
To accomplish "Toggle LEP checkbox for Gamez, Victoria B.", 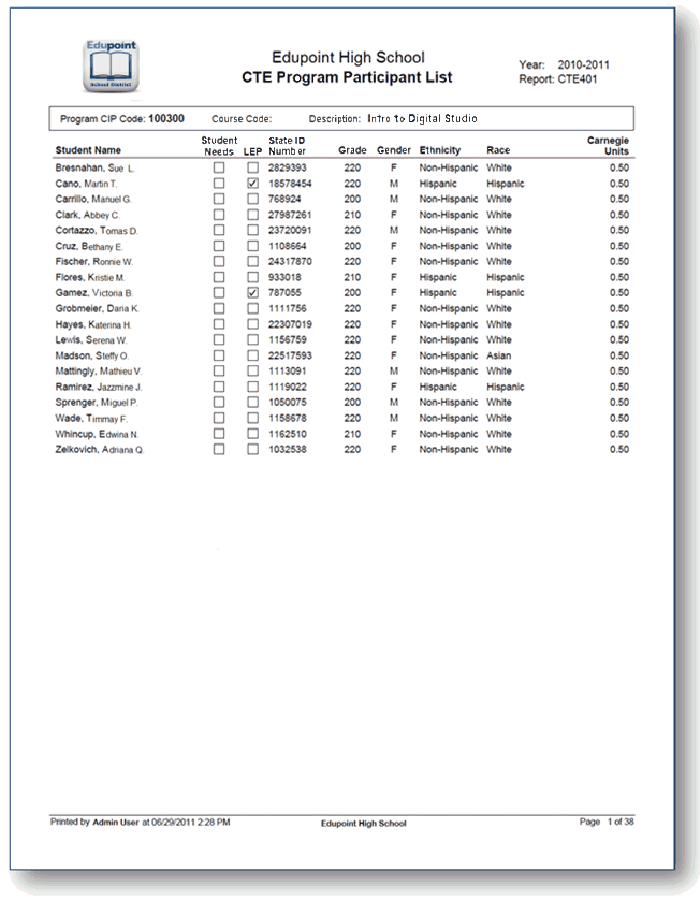I will tap(252, 292).
